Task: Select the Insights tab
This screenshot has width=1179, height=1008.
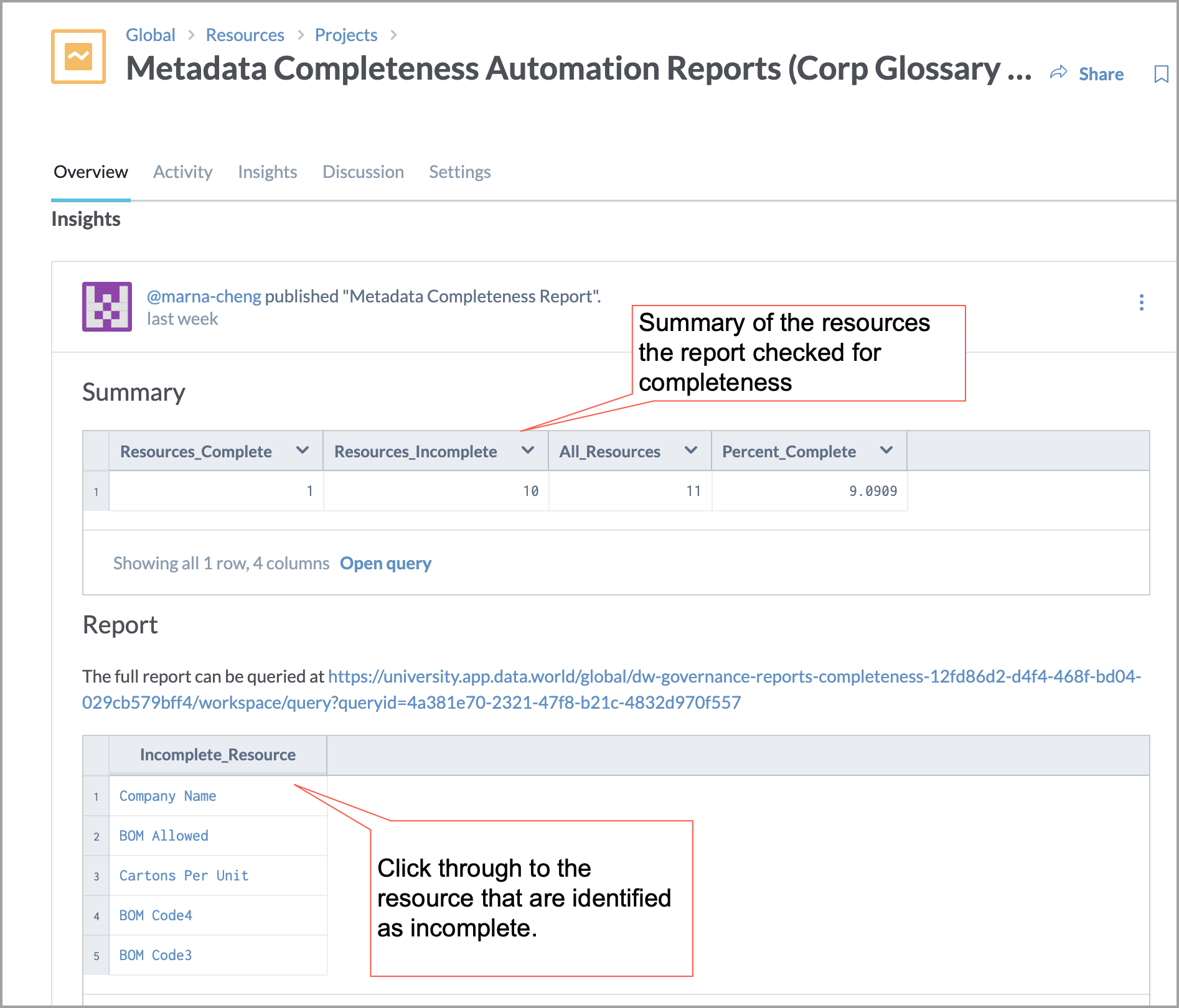Action: click(267, 172)
